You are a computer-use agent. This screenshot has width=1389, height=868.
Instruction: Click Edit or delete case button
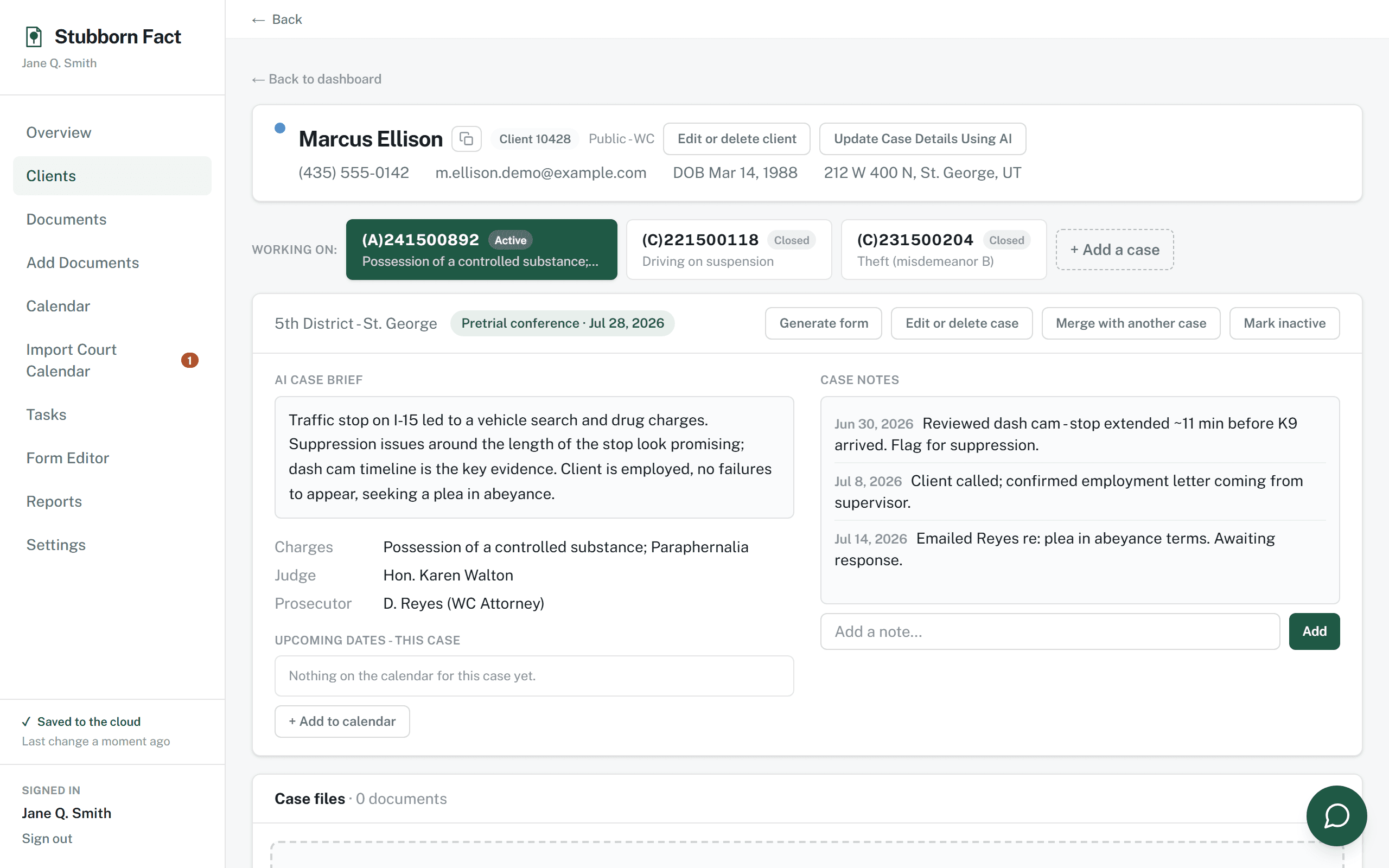point(961,323)
